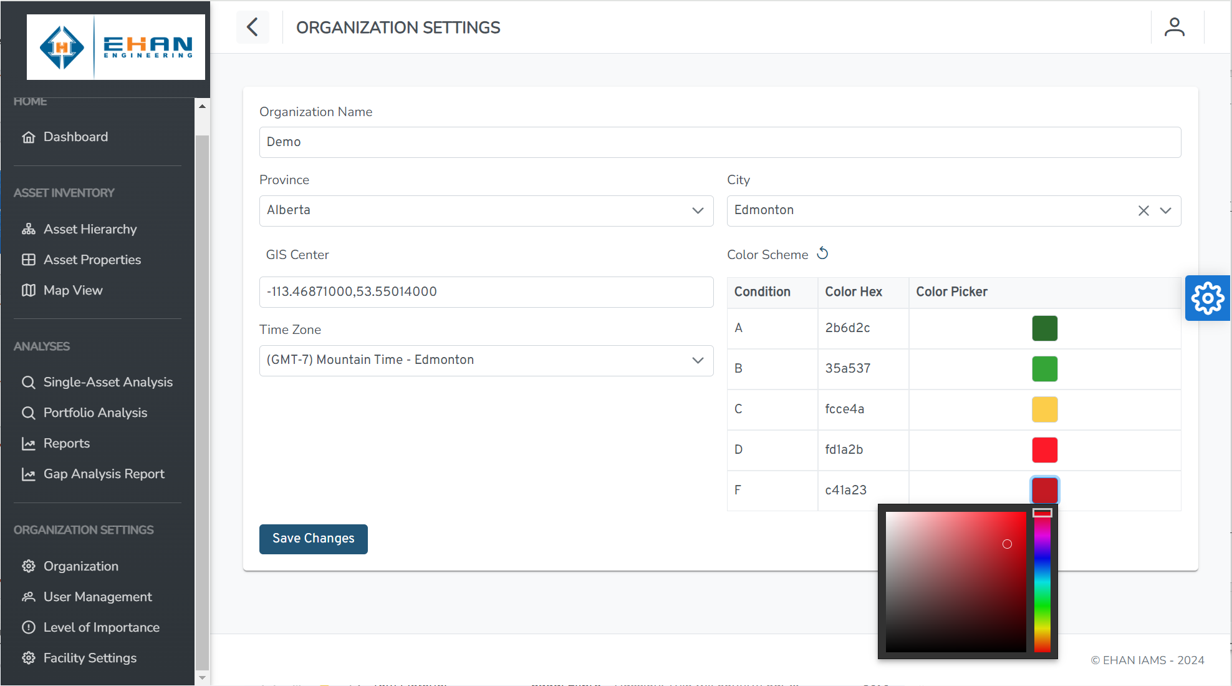Image resolution: width=1232 pixels, height=686 pixels.
Task: Open the user profile icon
Action: pos(1174,28)
